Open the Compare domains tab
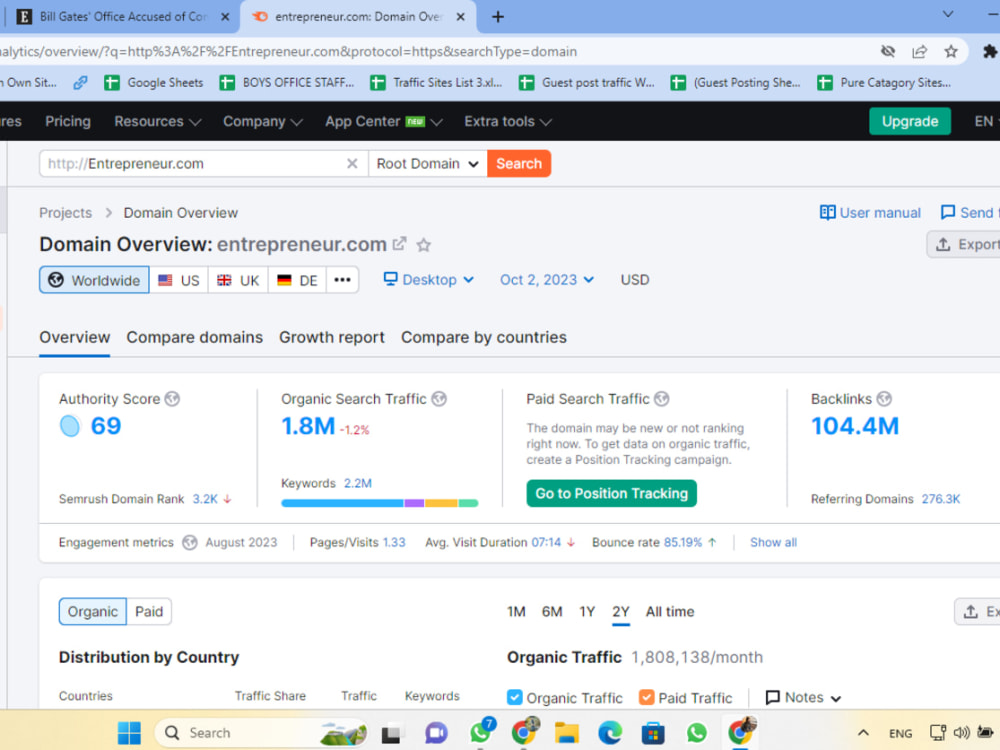 pos(195,337)
